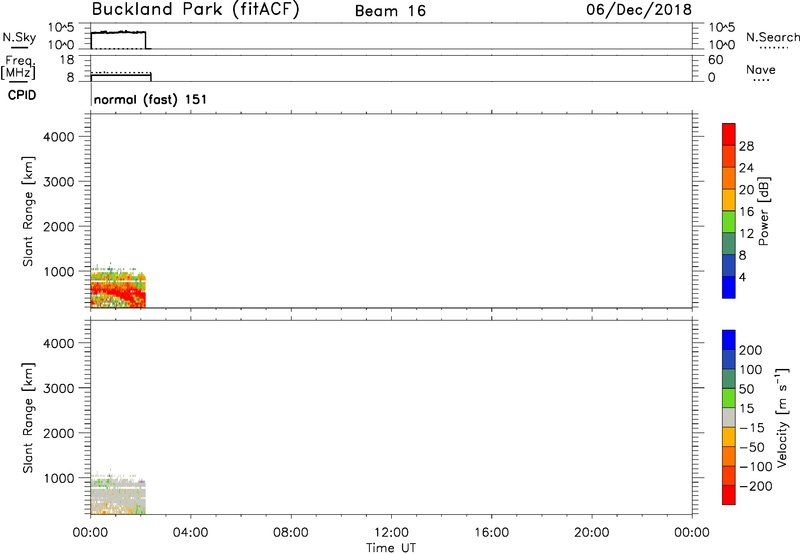
Task: Click the '-200' Velocity colorbar tick label
Action: (755, 486)
